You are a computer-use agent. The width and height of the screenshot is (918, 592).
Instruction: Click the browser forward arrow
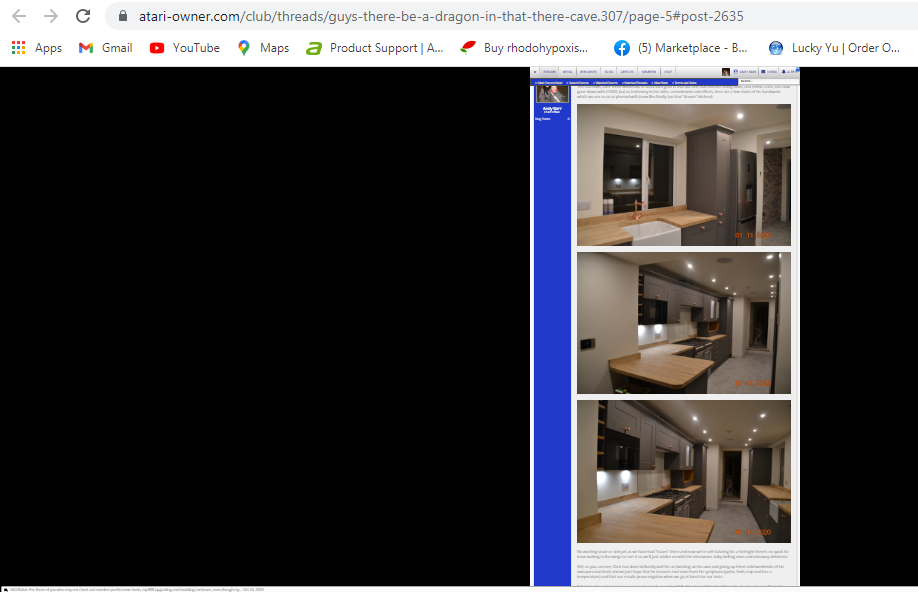click(x=51, y=16)
